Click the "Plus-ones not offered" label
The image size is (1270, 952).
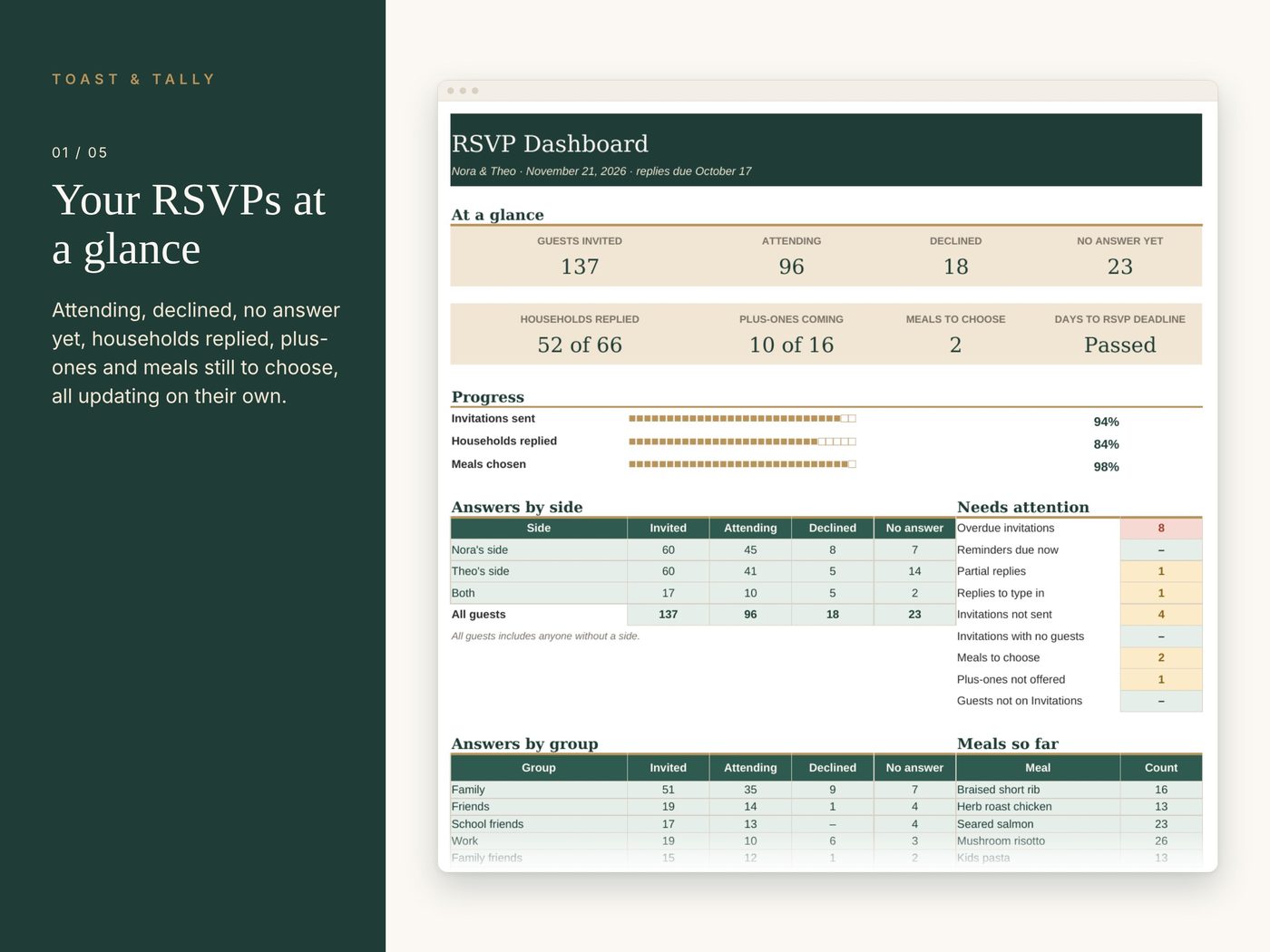(1011, 680)
